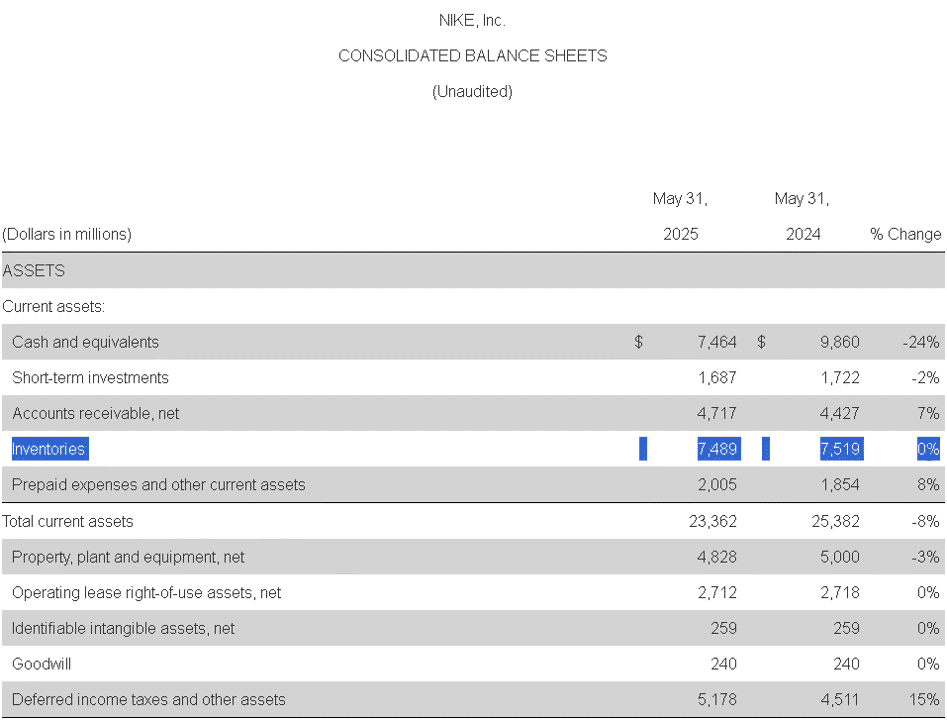Click the value 4,511

(840, 699)
